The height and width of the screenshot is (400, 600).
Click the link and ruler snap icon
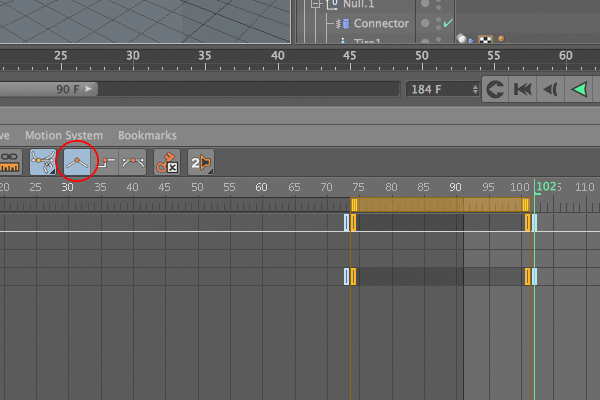(9, 162)
